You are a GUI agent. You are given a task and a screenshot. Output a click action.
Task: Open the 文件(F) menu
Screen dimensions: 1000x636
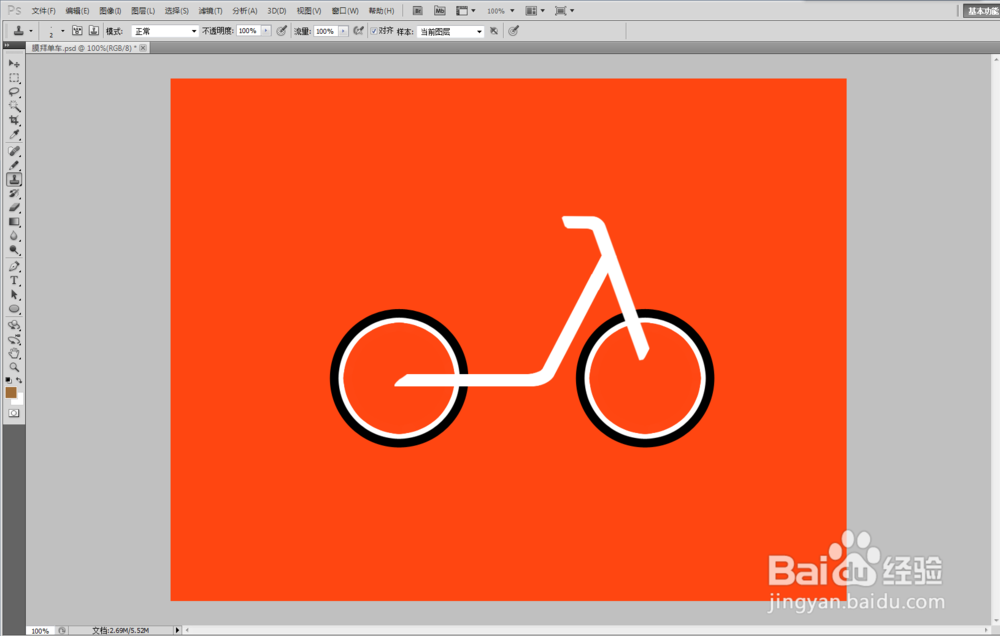click(43, 11)
